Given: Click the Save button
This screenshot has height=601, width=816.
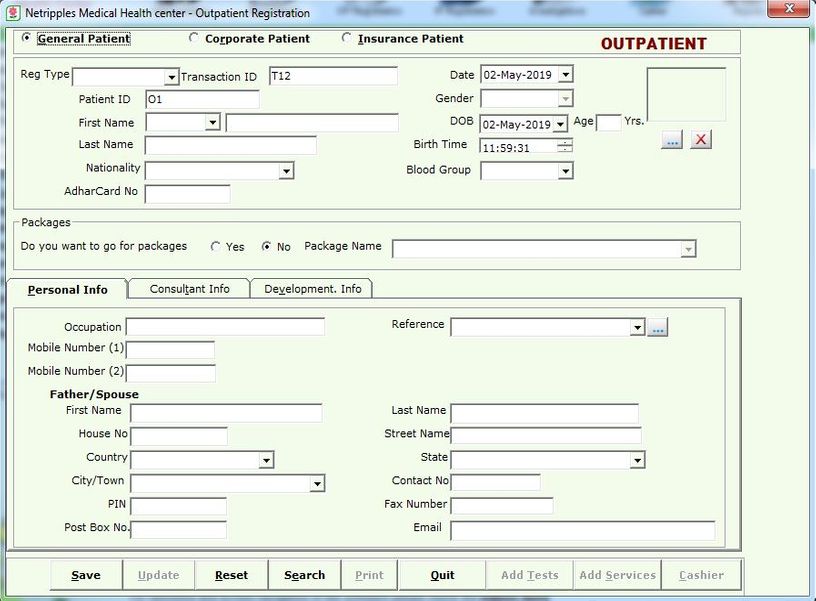Looking at the screenshot, I should coord(86,575).
